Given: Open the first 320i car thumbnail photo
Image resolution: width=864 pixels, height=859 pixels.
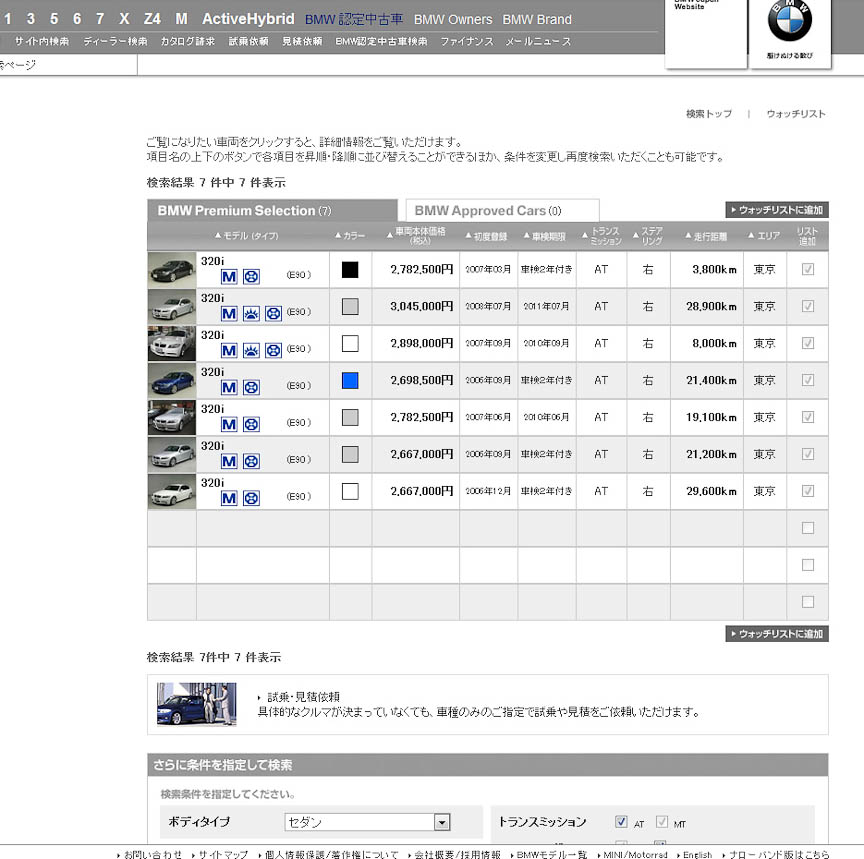Looking at the screenshot, I should [x=171, y=270].
